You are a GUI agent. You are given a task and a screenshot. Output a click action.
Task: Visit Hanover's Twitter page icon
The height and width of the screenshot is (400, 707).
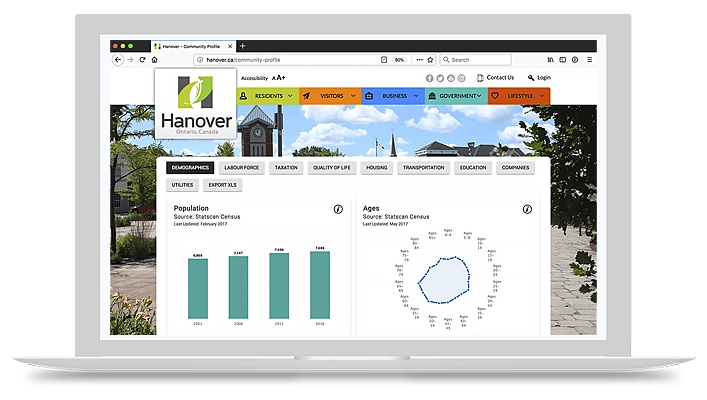[x=440, y=78]
